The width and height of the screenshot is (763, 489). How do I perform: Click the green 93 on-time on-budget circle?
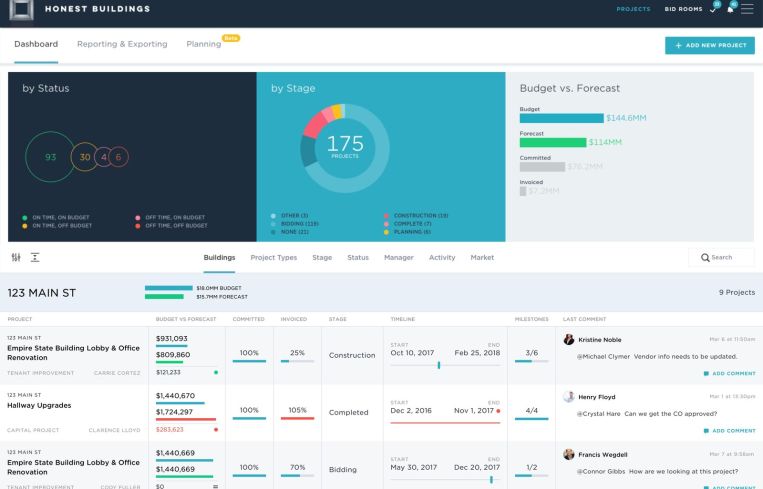coord(50,157)
